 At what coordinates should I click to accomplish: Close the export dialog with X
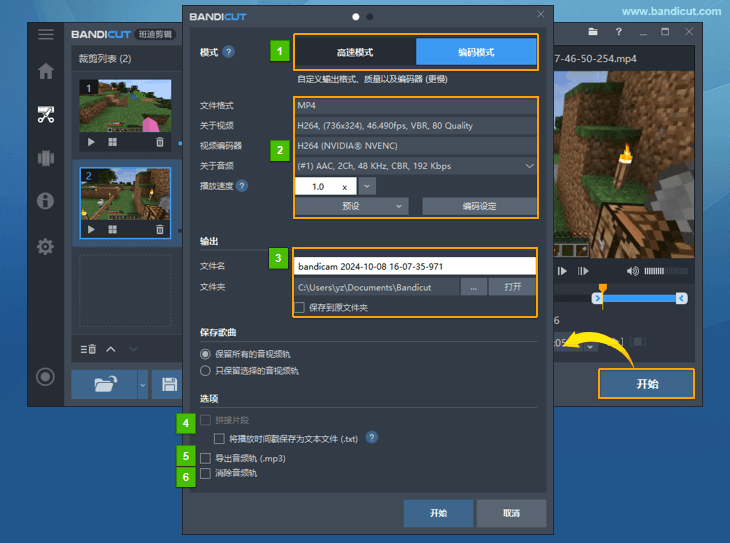[x=541, y=14]
